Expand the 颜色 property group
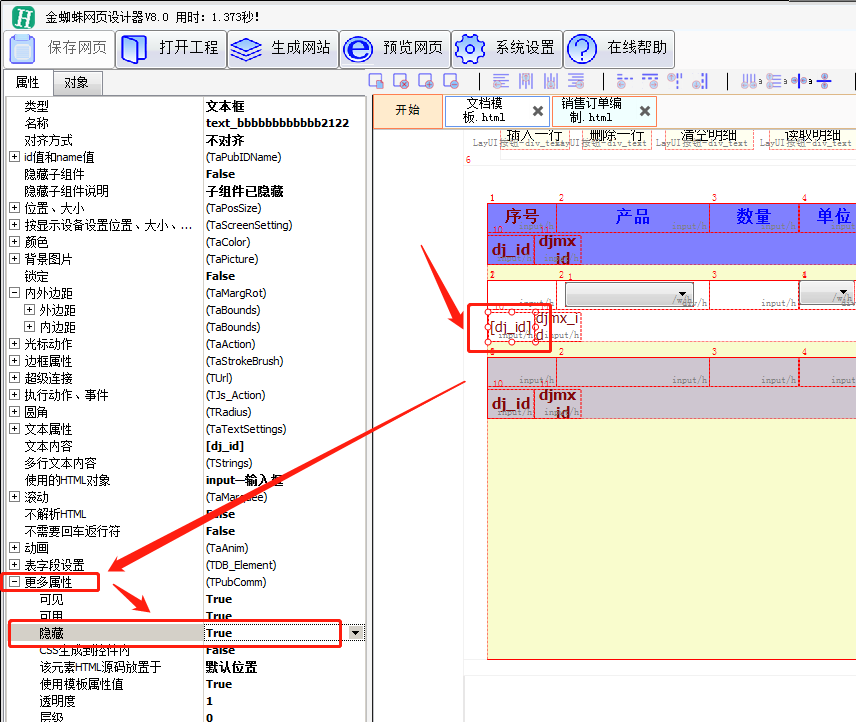Screen dimensions: 856x722 14,242
